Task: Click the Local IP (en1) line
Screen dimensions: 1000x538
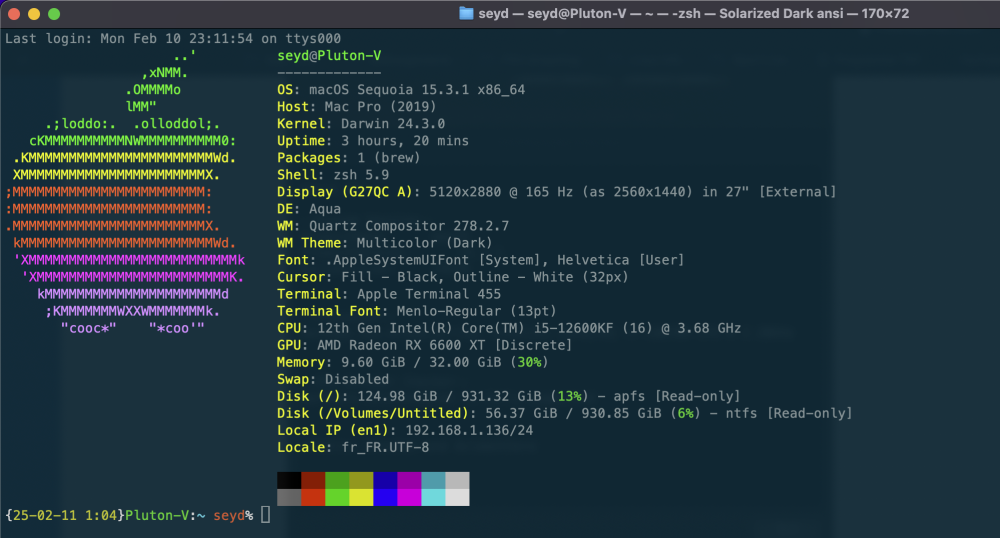Action: click(405, 430)
